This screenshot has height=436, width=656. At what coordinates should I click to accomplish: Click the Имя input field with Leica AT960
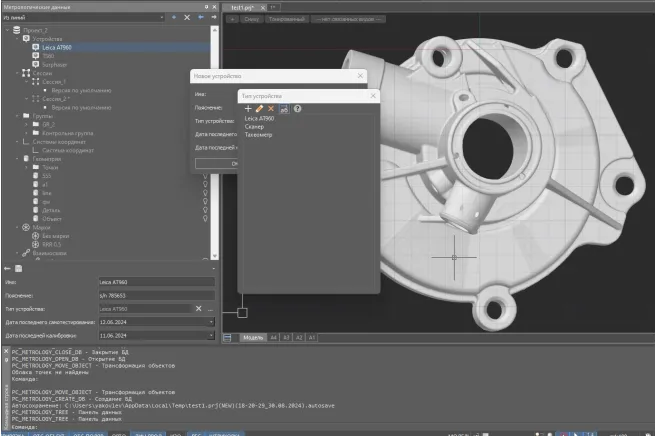click(x=155, y=283)
